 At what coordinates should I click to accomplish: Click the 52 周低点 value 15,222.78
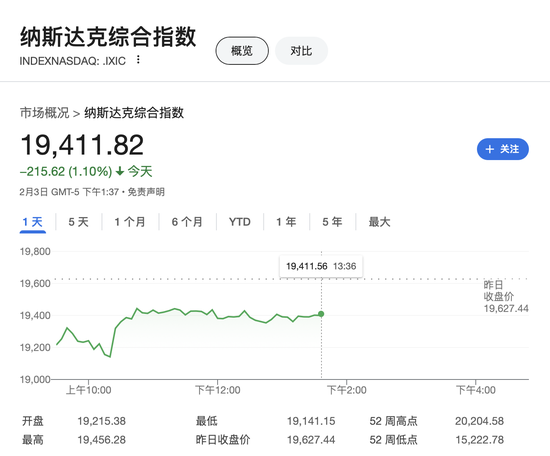coord(479,440)
